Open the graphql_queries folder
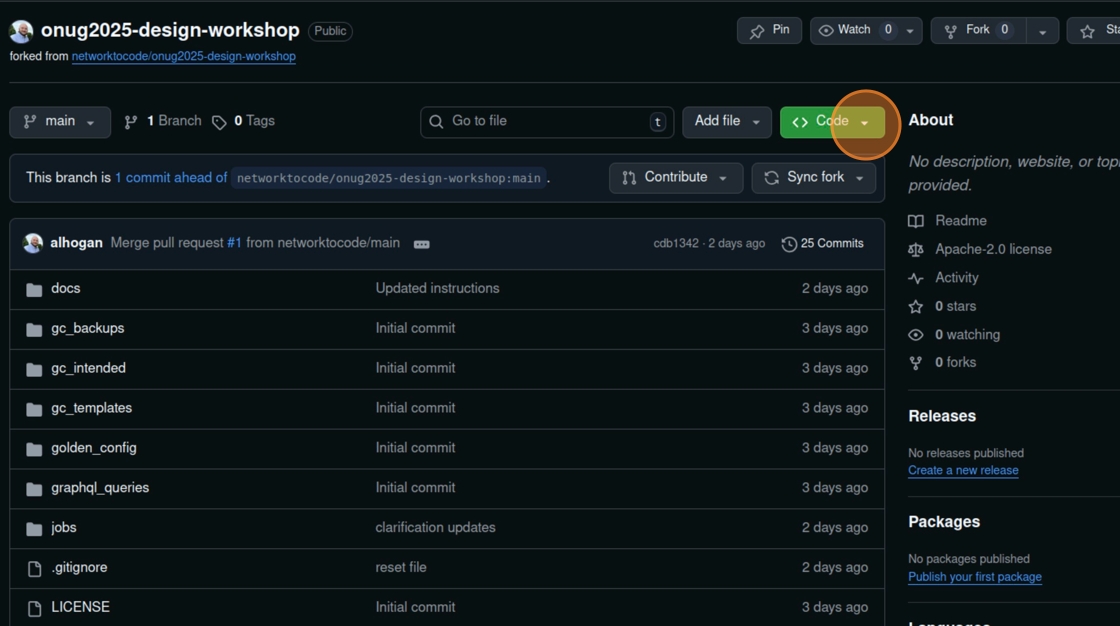The image size is (1120, 626). [100, 488]
